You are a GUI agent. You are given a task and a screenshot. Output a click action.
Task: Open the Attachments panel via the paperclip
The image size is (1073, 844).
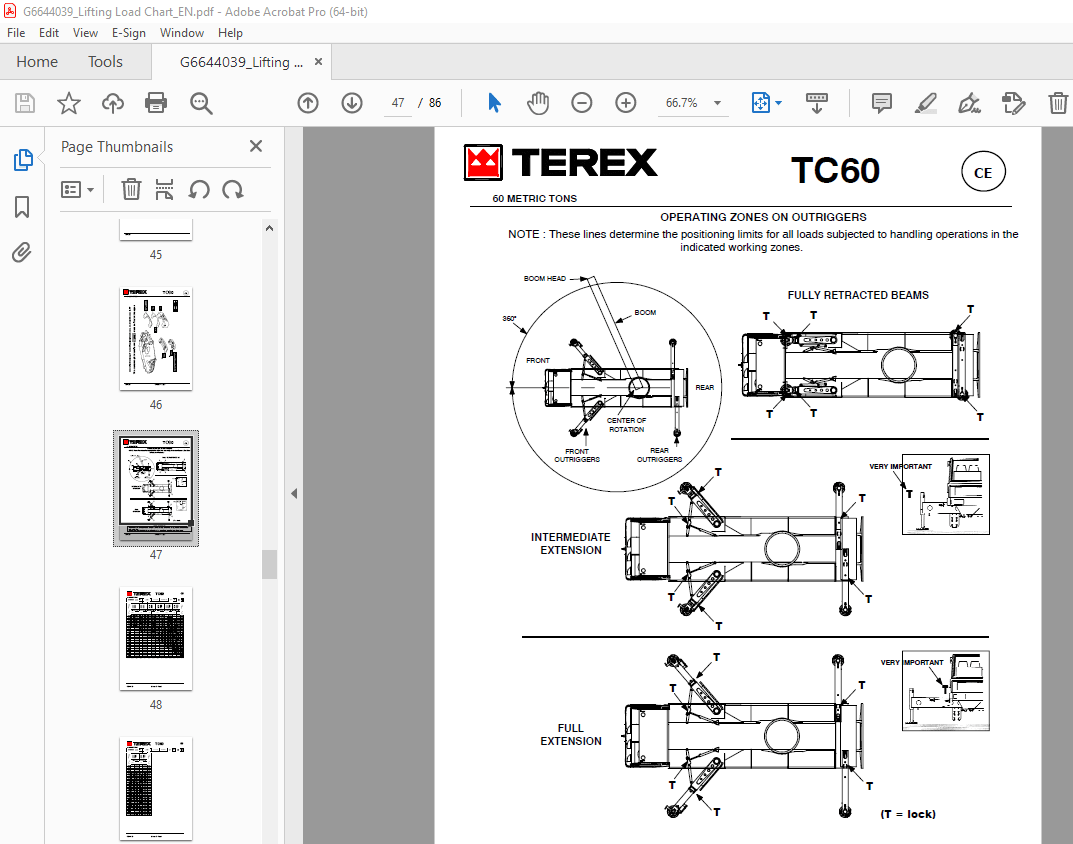tap(22, 252)
